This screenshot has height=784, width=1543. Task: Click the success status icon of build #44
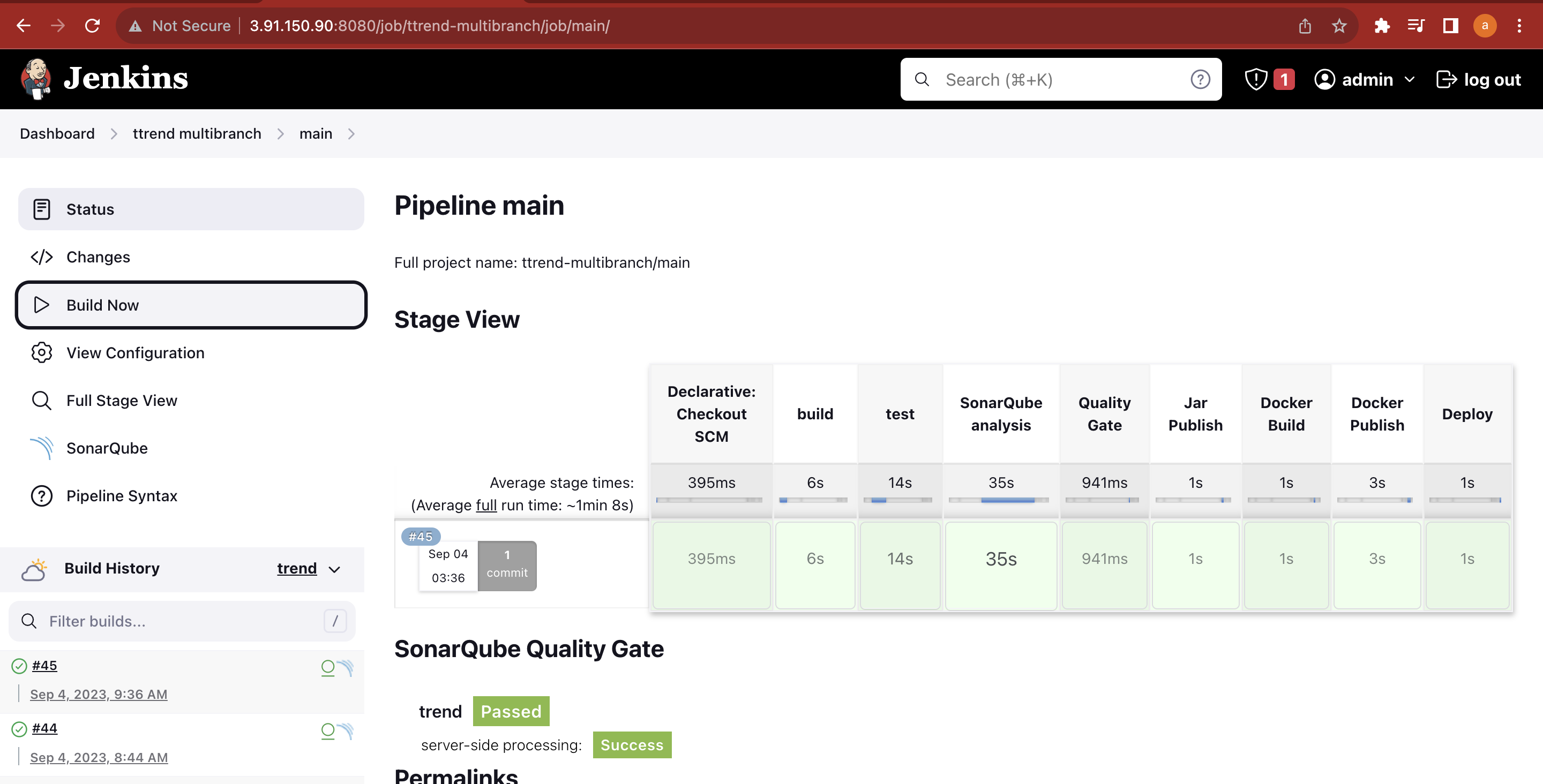click(x=19, y=729)
